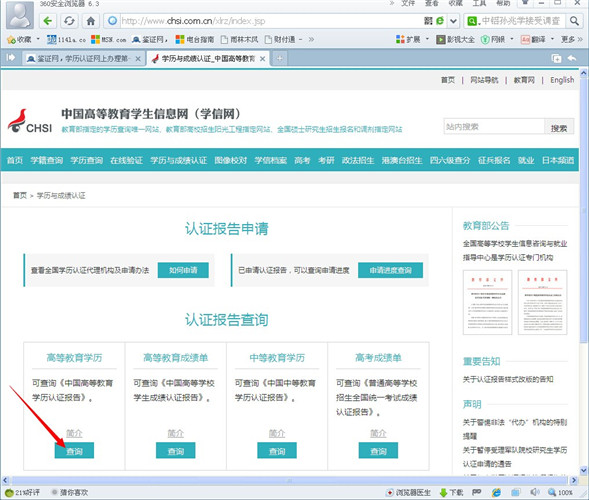
Task: Click the speaker volume icon in status bar
Action: pyautogui.click(x=534, y=492)
